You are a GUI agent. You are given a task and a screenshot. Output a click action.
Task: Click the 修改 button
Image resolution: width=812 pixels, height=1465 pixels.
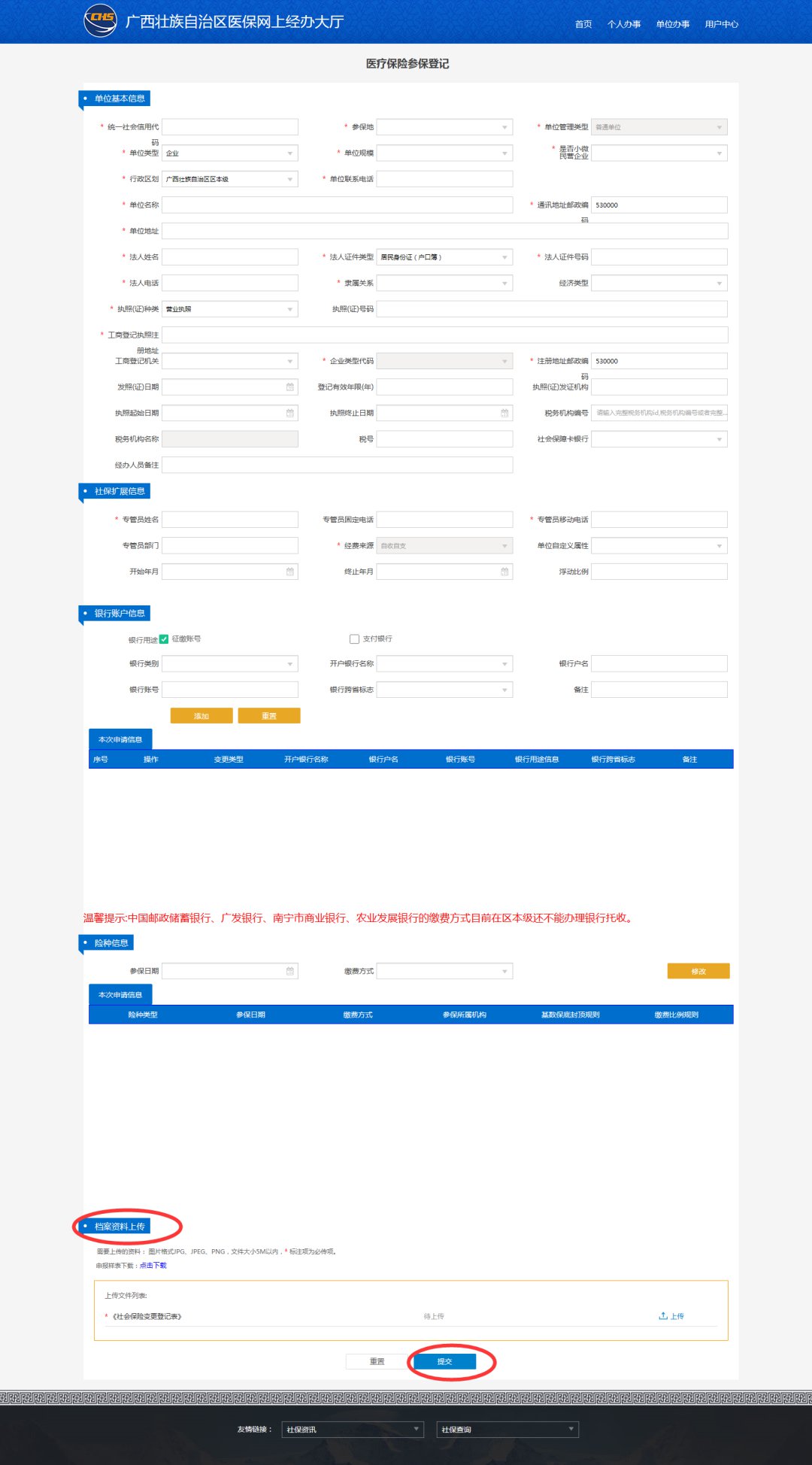tap(698, 971)
